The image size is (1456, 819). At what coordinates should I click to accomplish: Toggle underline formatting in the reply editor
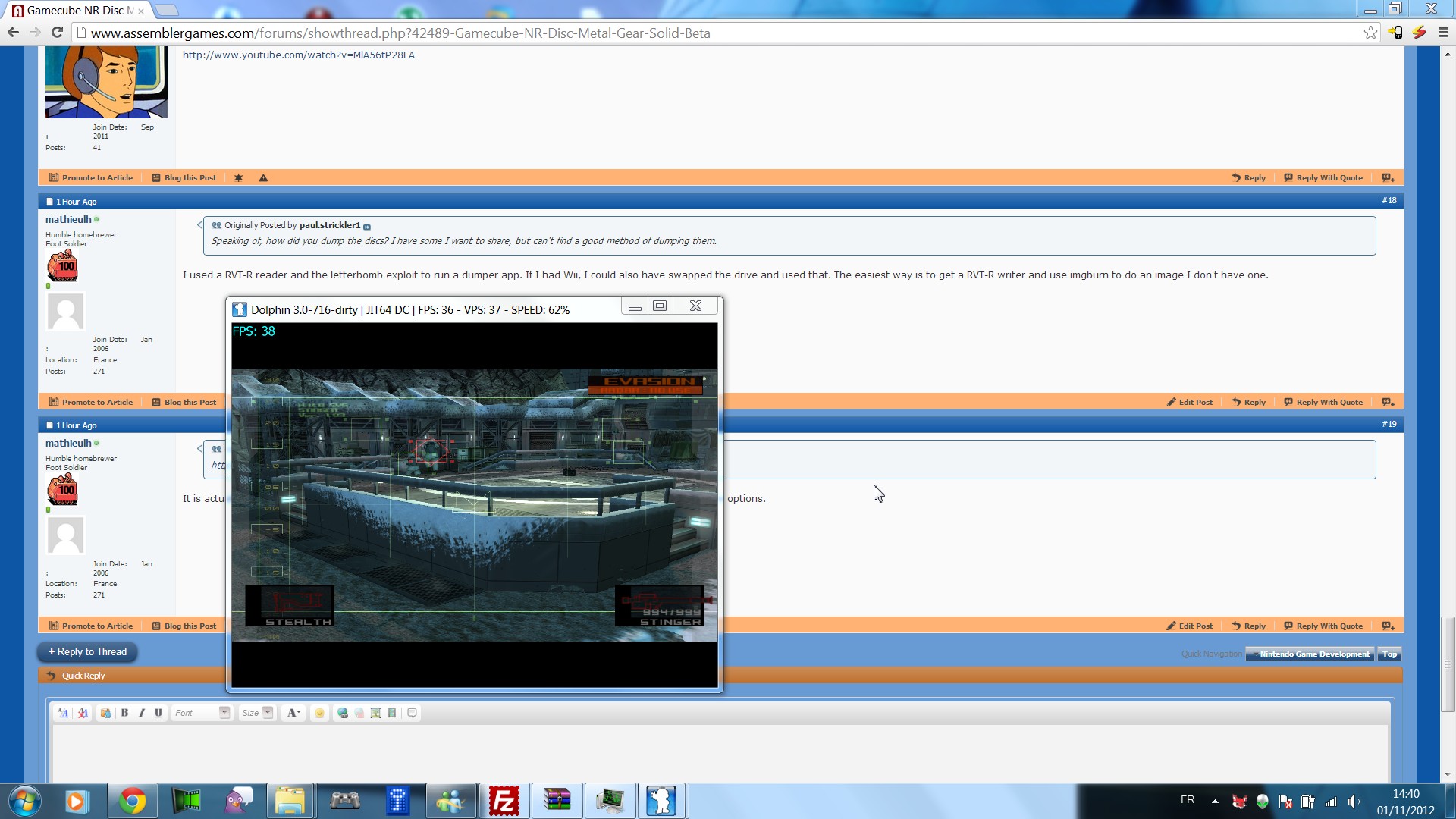[158, 713]
